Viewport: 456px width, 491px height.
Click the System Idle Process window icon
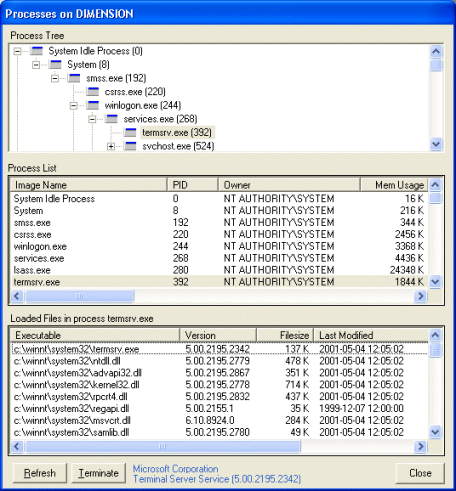tap(37, 51)
